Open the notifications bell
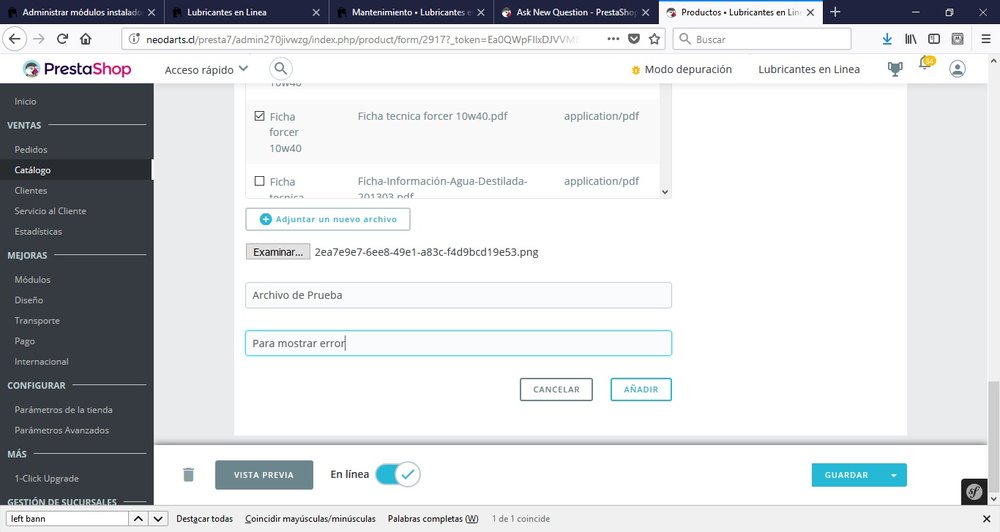 click(x=925, y=64)
